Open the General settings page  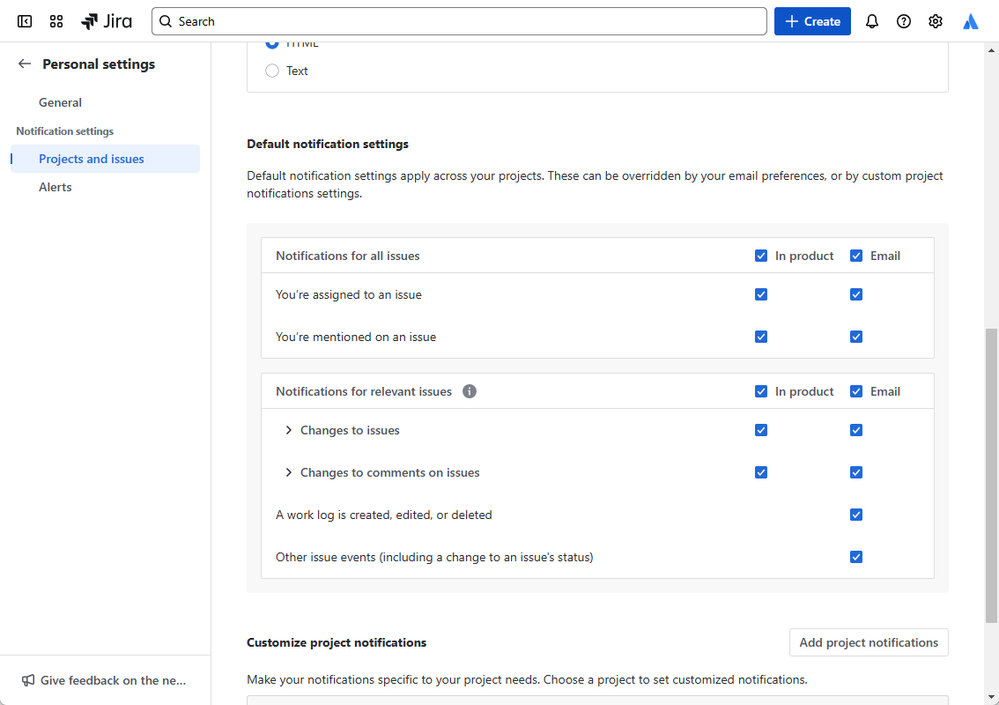tap(60, 103)
